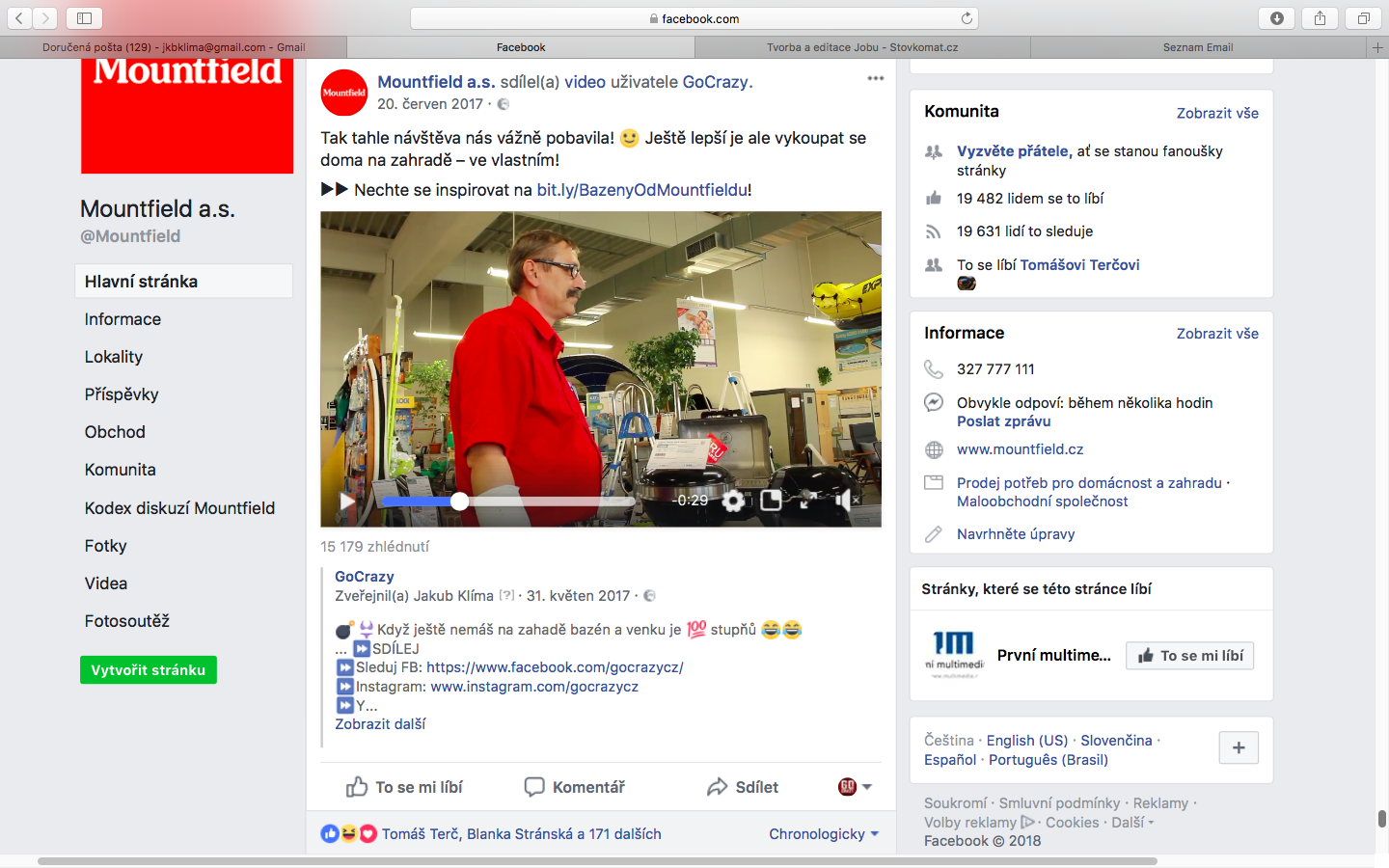The width and height of the screenshot is (1389, 868).
Task: Go back with Safari back arrow
Action: [x=19, y=18]
